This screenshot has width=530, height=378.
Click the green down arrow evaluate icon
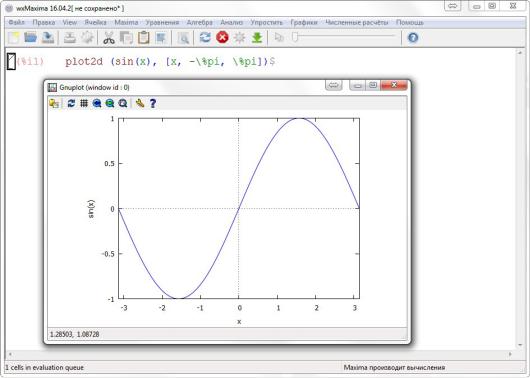257,37
